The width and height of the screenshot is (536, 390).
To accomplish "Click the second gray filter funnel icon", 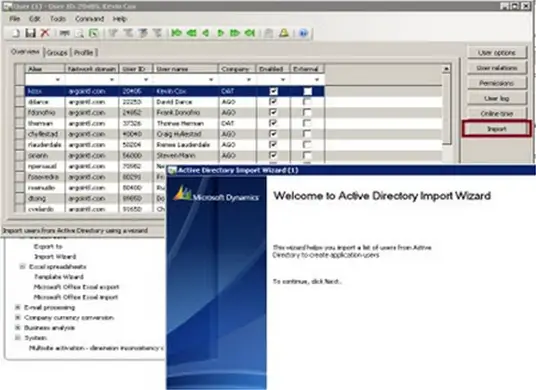I will (x=128, y=33).
